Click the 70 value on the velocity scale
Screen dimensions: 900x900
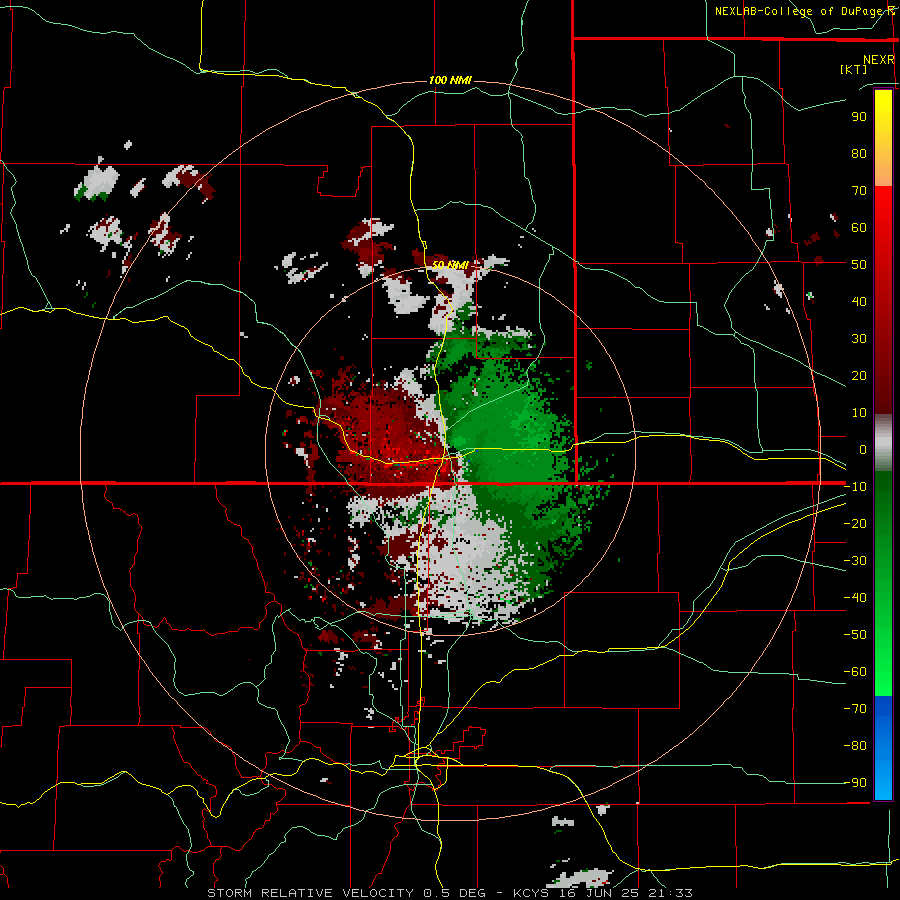point(859,191)
